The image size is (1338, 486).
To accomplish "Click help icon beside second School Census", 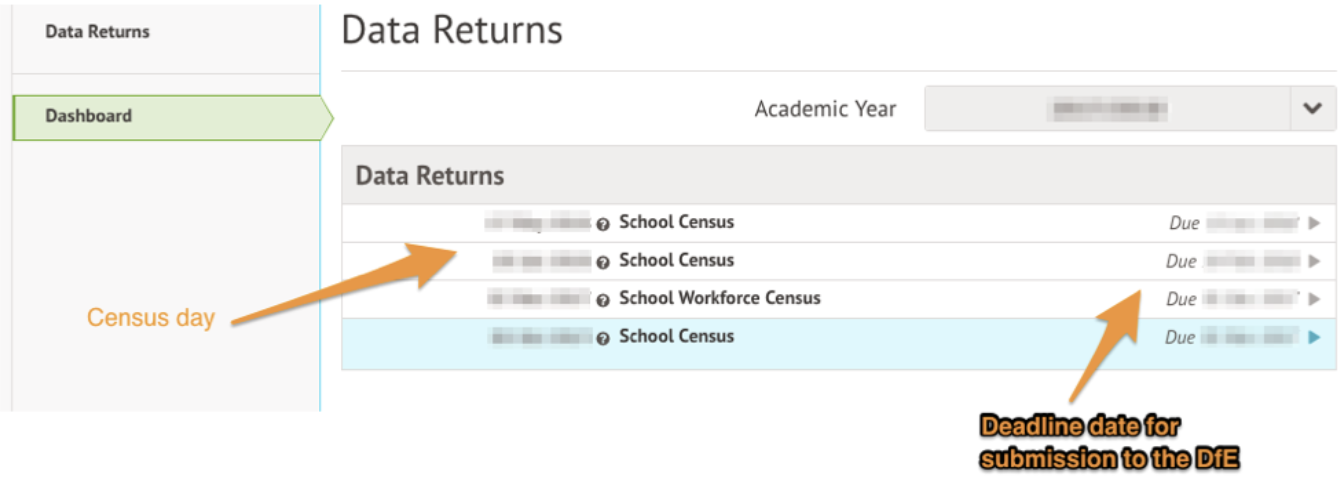I will click(x=603, y=262).
